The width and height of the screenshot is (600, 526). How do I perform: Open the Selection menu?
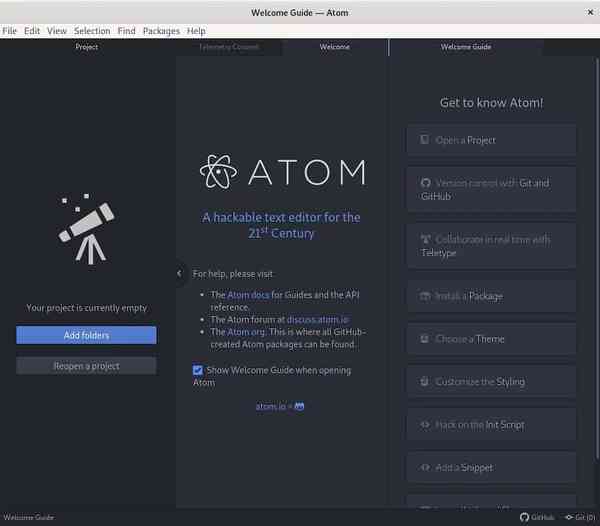coord(92,31)
